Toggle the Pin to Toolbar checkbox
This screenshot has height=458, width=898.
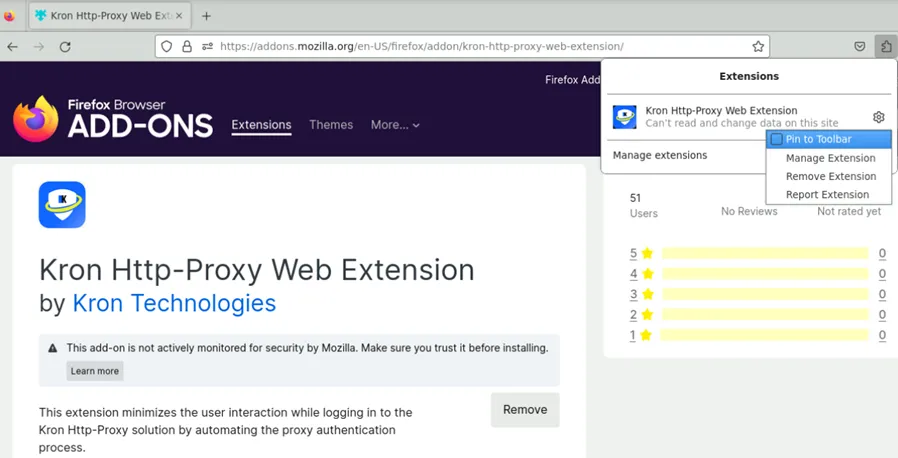coord(777,139)
